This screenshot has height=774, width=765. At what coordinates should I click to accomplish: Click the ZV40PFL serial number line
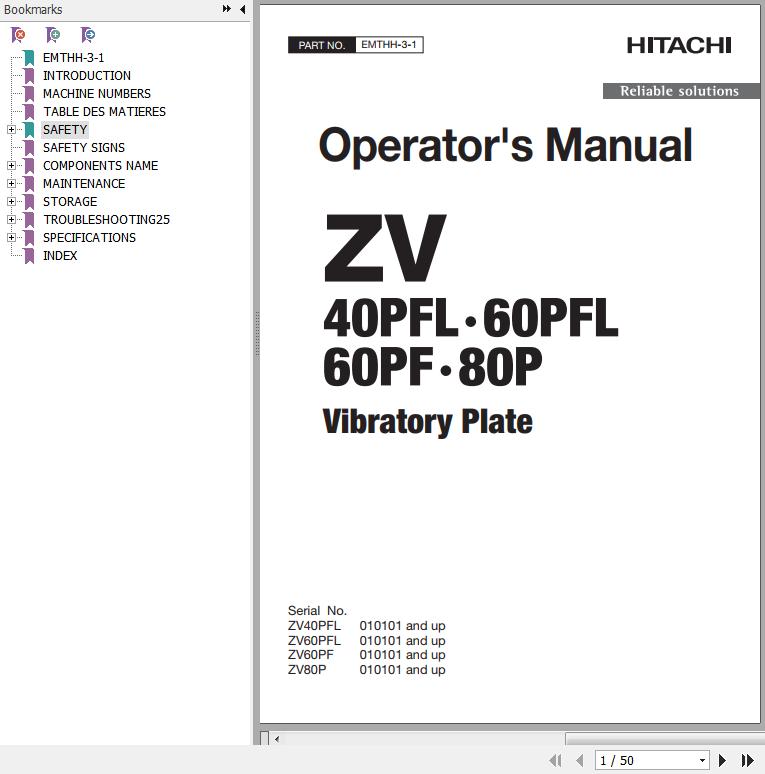[367, 625]
